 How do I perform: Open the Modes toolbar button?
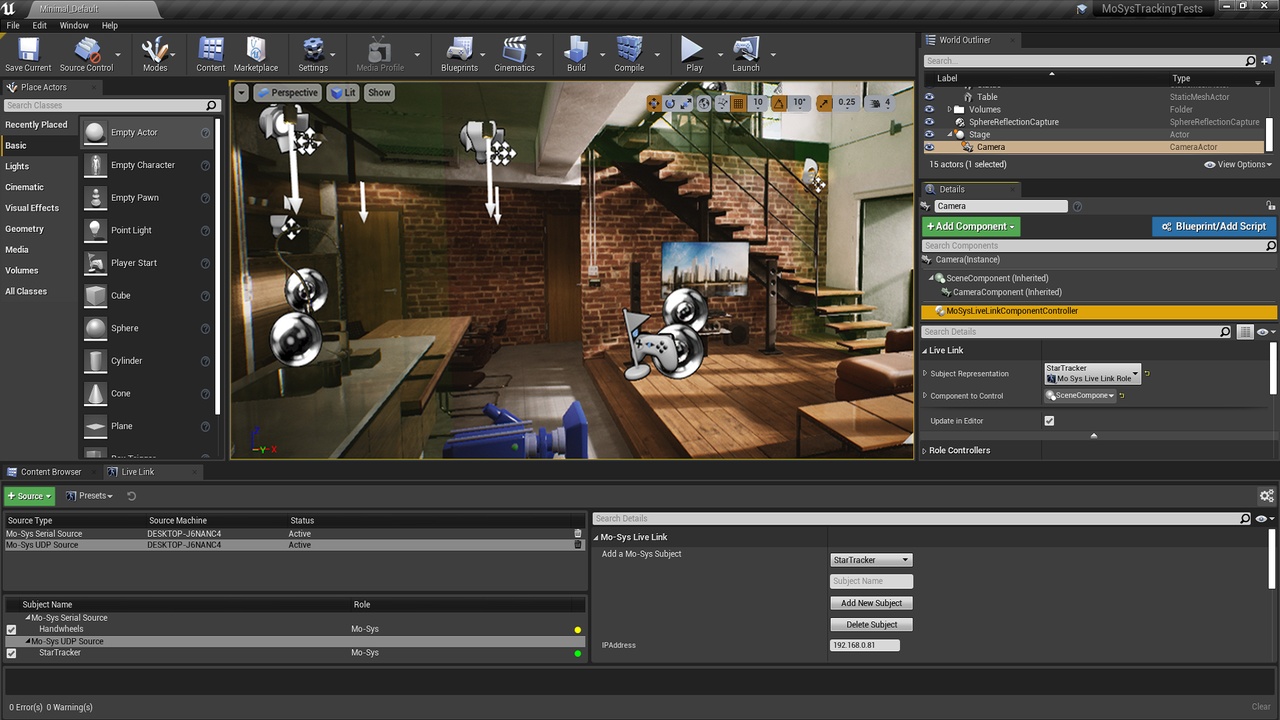tap(155, 54)
